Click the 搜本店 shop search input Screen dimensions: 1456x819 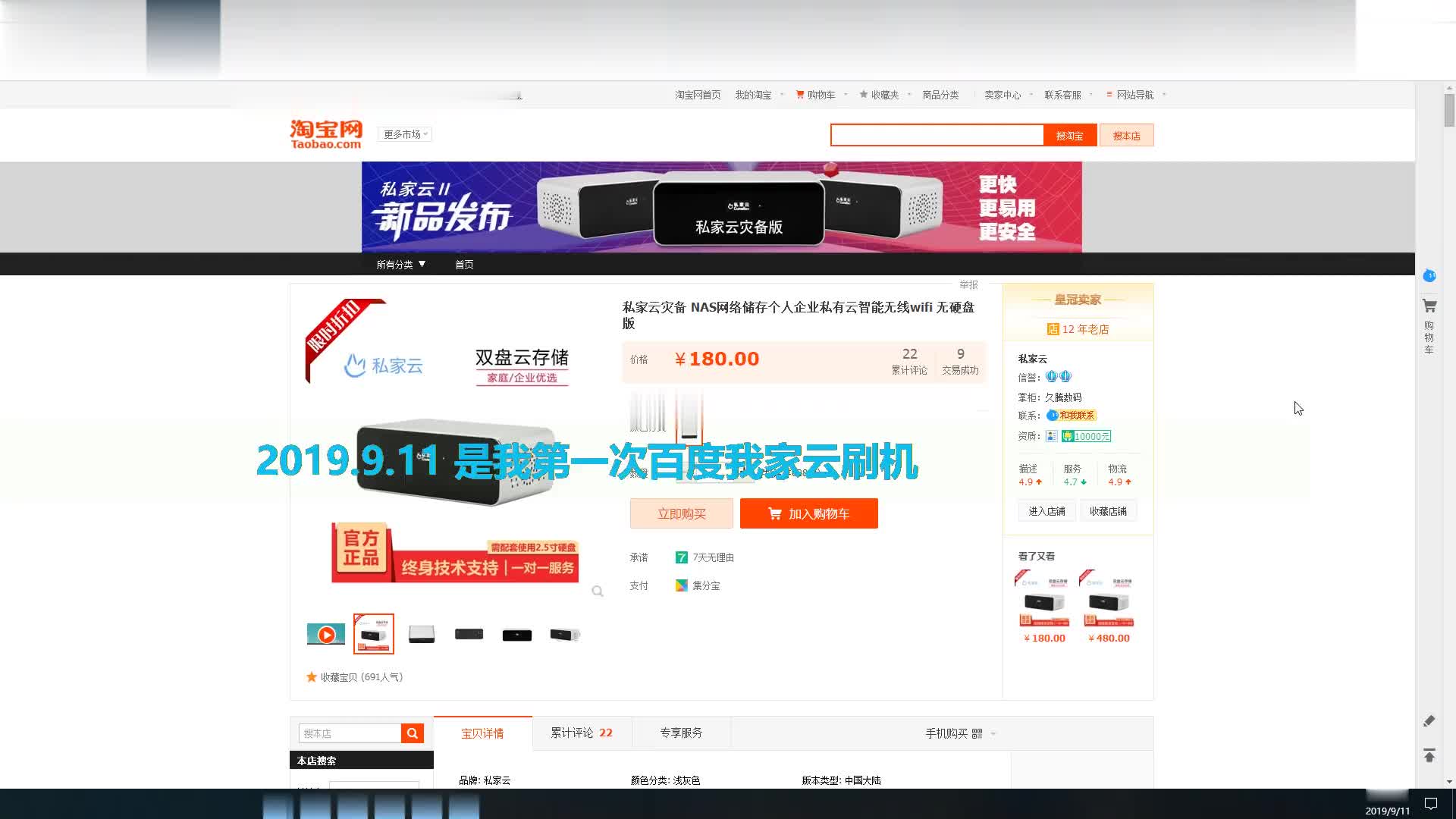(350, 733)
